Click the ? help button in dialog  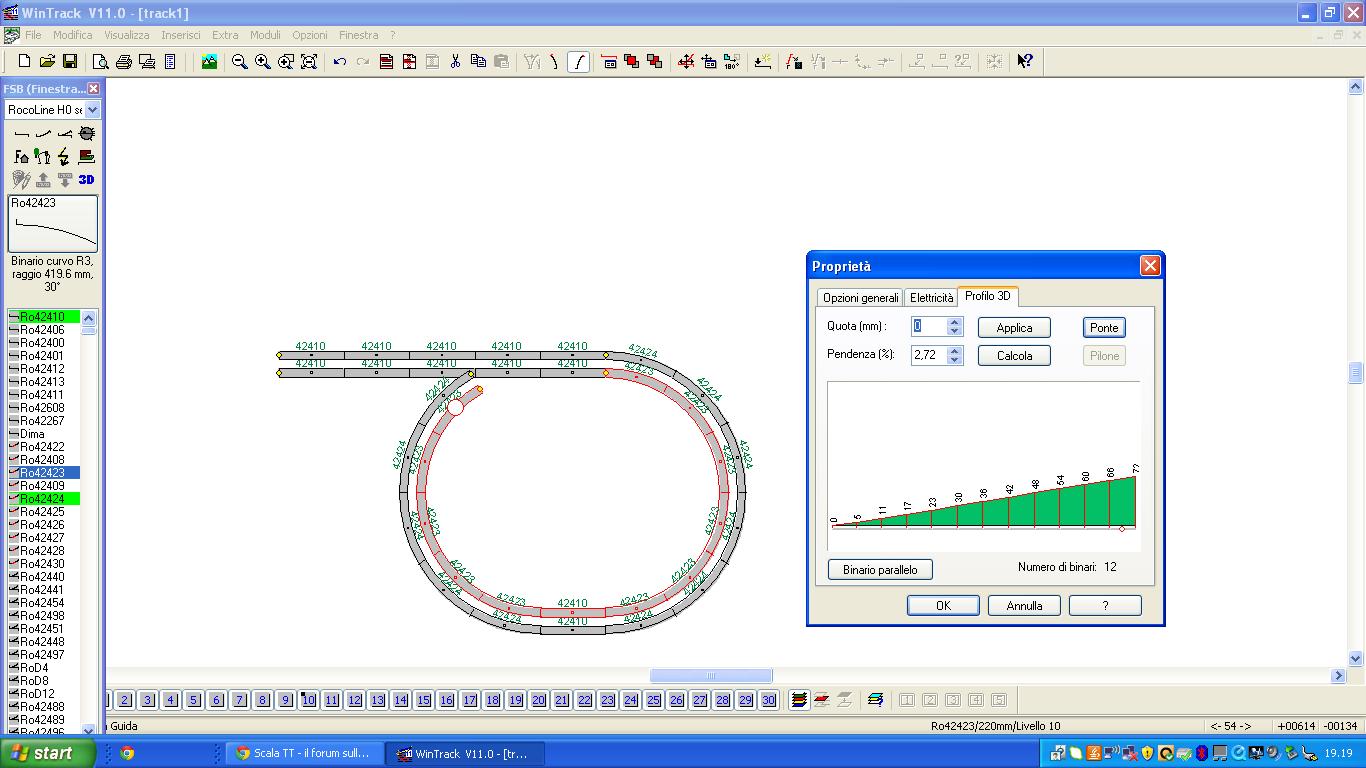(x=1105, y=606)
